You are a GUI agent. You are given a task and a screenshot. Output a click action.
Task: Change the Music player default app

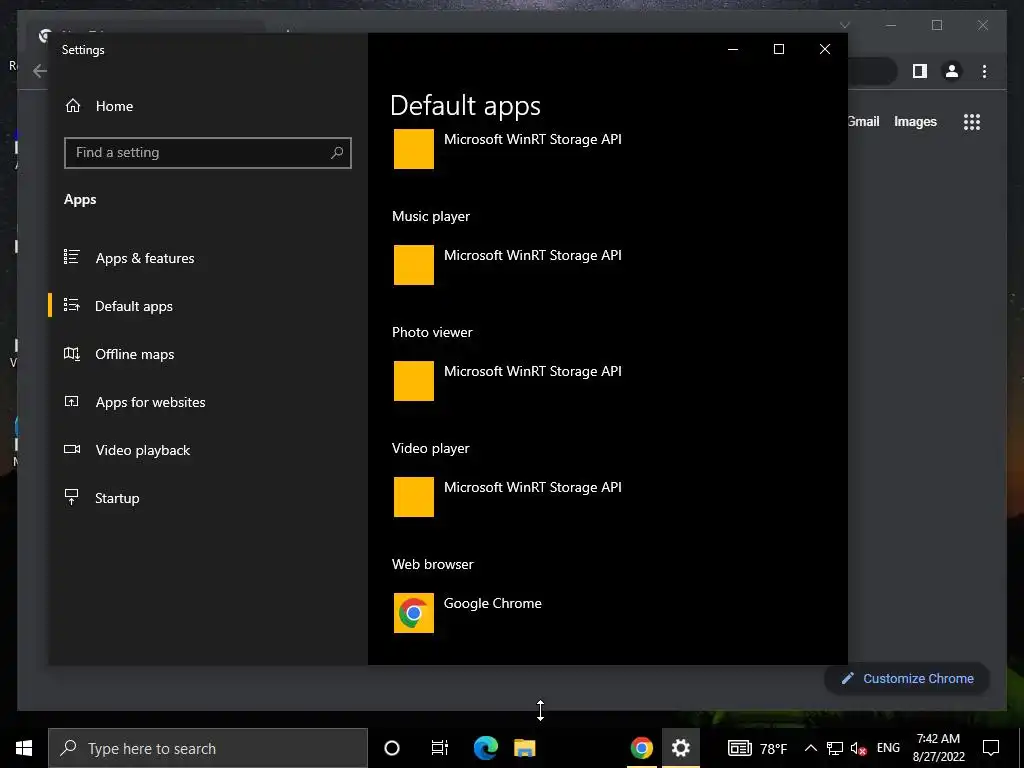507,264
